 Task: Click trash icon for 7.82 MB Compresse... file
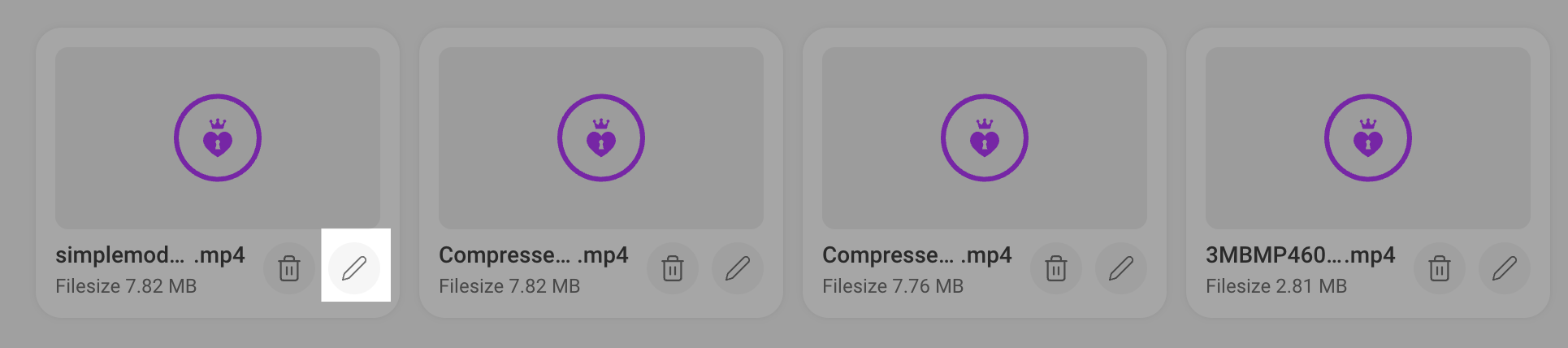673,268
